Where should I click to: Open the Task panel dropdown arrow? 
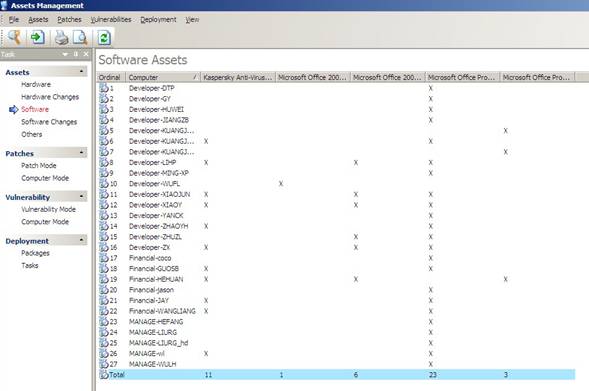pyautogui.click(x=65, y=54)
